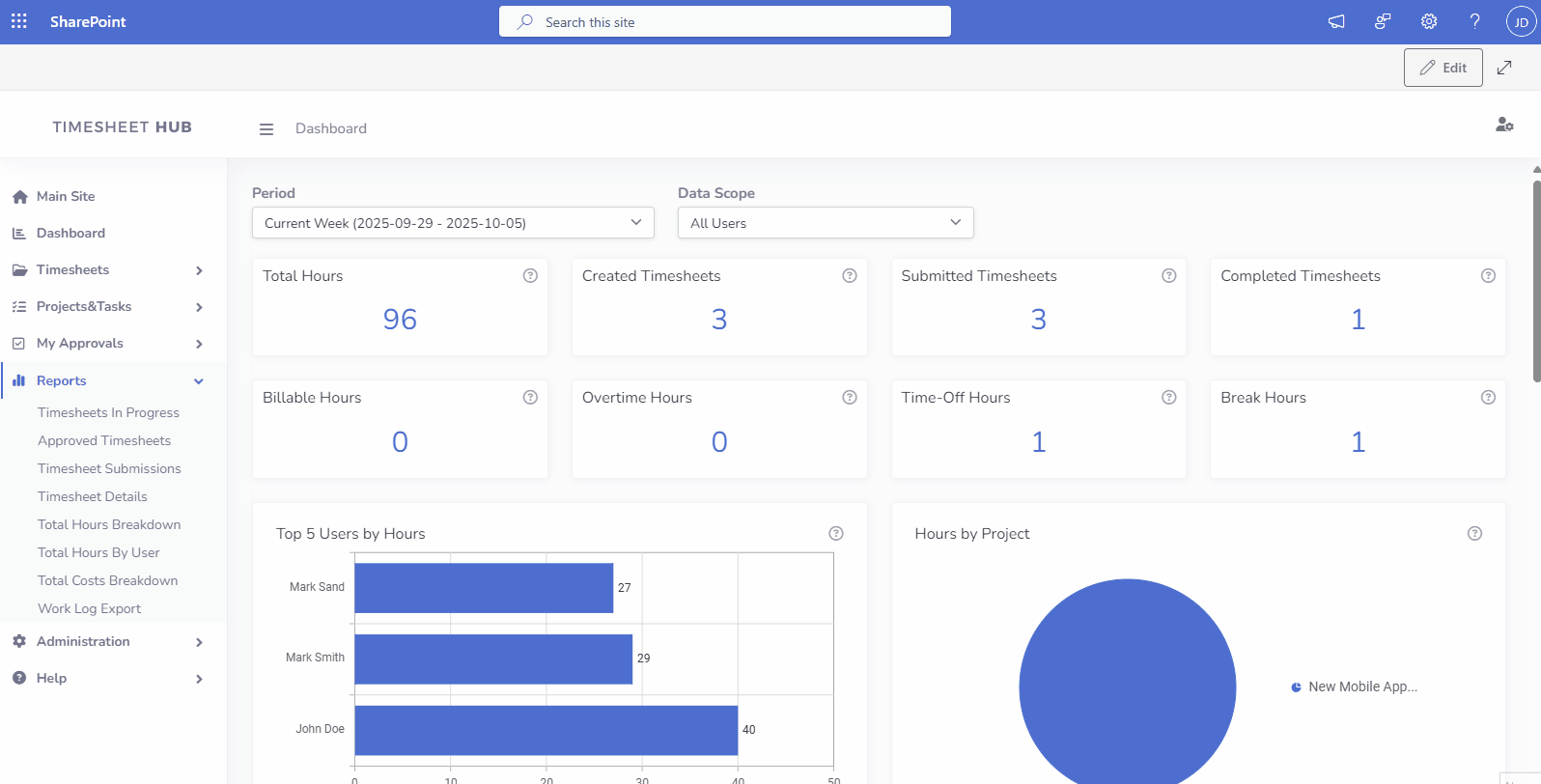Open the SharePoint app launcher grid

[x=19, y=21]
